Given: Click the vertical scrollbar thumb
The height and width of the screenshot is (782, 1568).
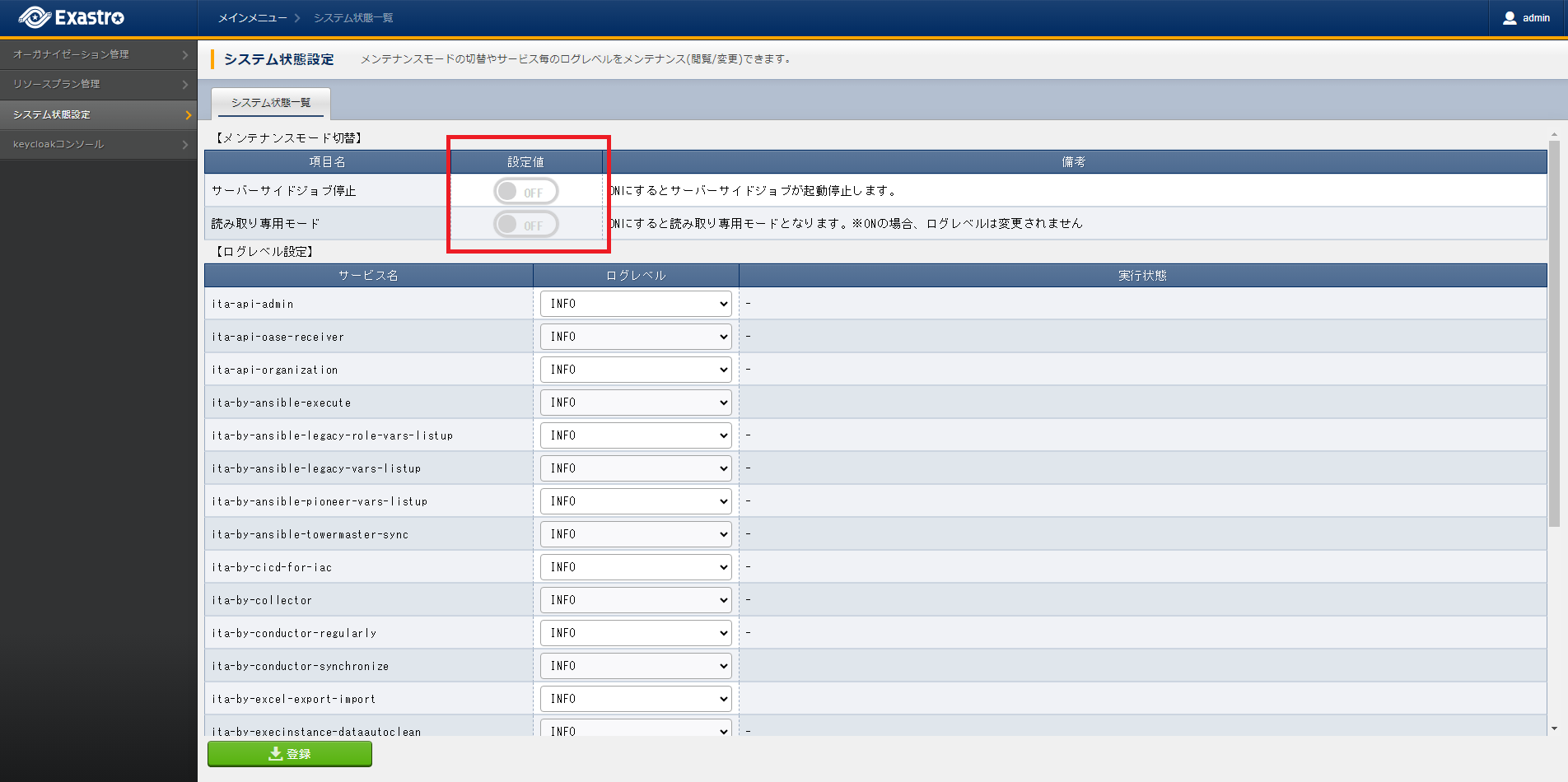Looking at the screenshot, I should [1554, 329].
